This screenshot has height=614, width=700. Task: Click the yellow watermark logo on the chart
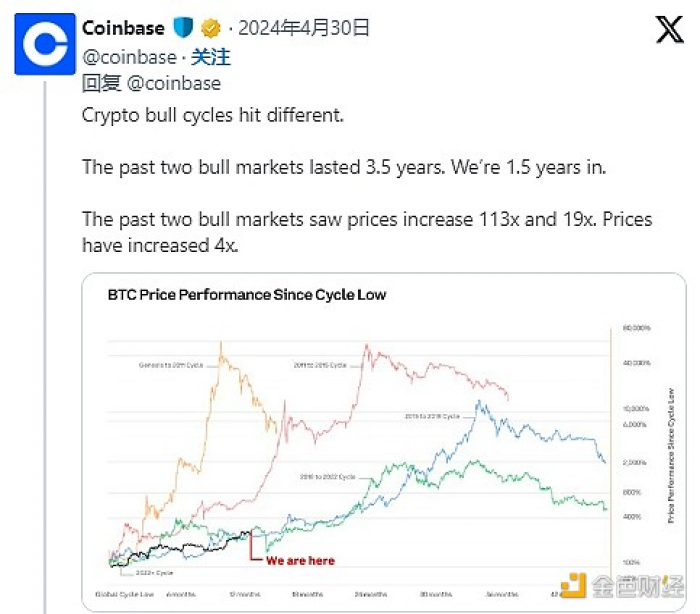tap(573, 585)
